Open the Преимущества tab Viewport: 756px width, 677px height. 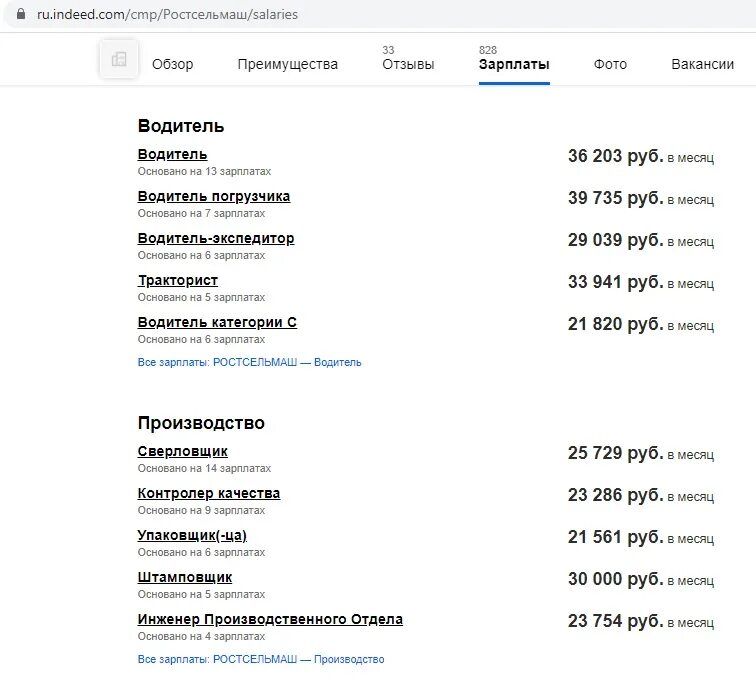point(287,64)
